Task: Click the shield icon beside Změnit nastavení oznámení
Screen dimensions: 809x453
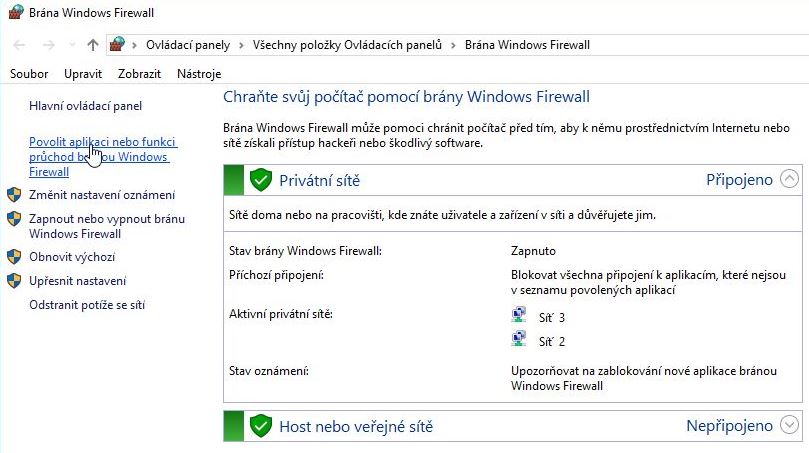Action: [x=14, y=195]
